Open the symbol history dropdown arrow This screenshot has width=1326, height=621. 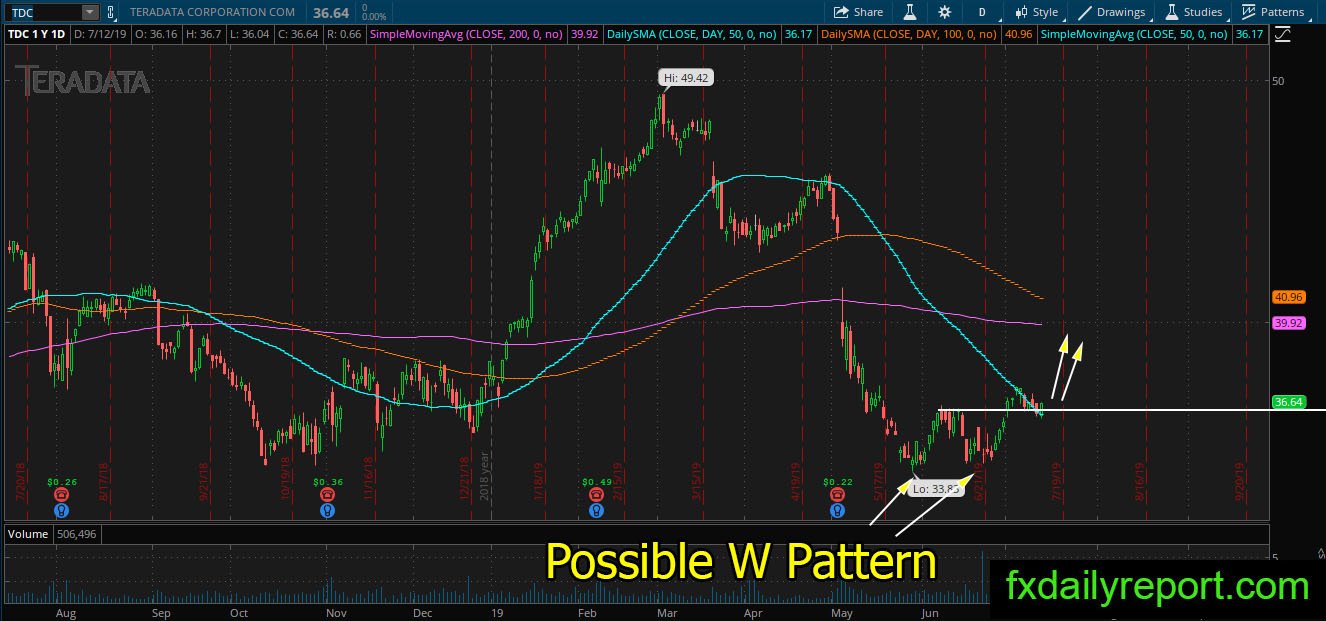pos(91,12)
